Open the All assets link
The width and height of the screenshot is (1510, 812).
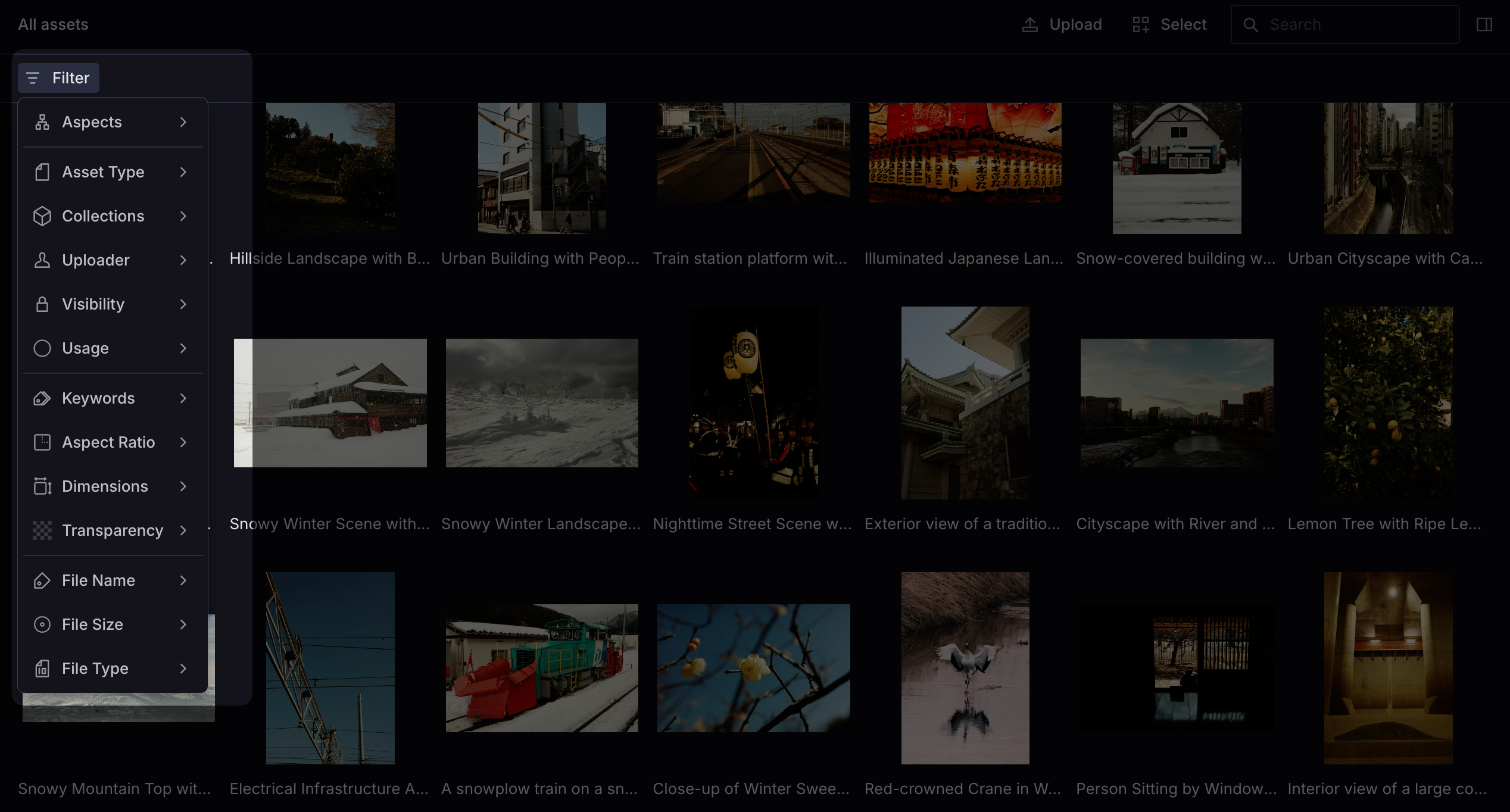coord(53,24)
